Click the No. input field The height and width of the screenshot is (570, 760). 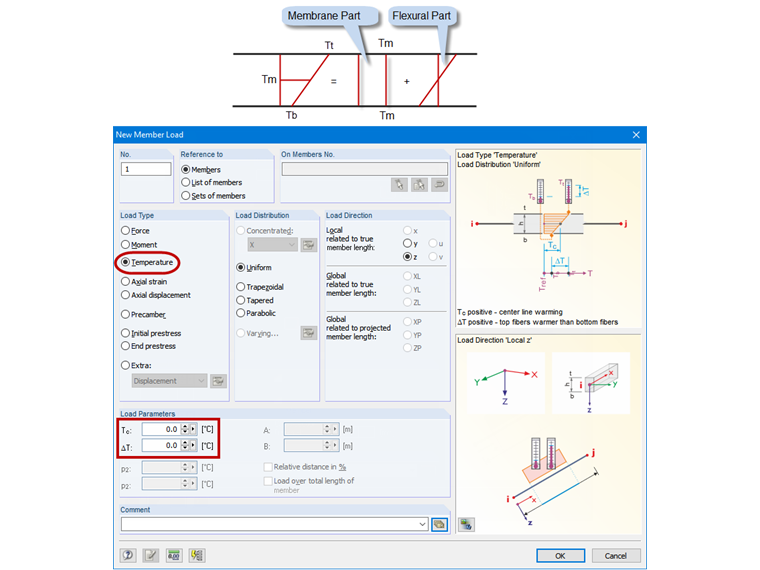(146, 169)
